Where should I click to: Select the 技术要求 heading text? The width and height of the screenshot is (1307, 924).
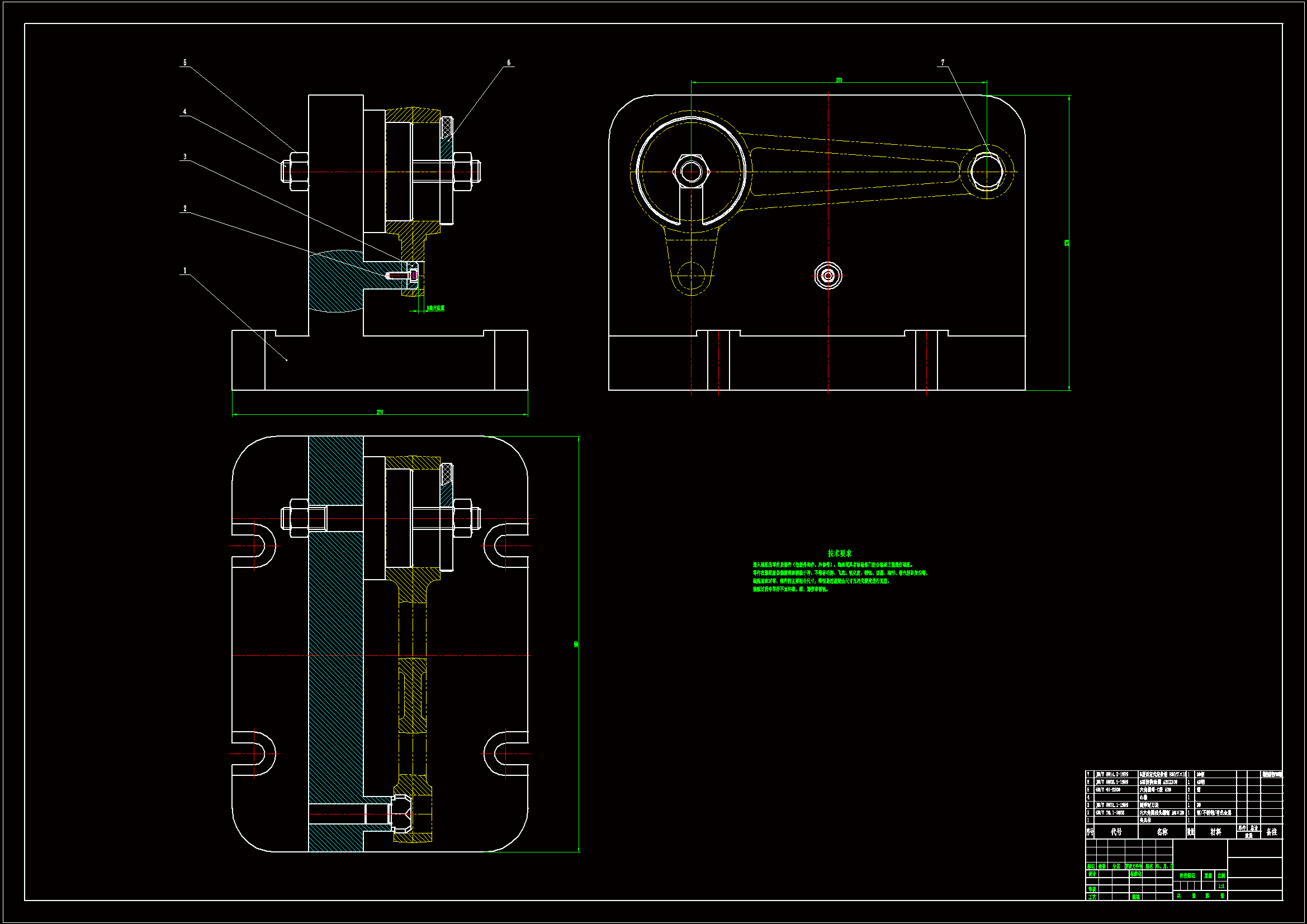(x=839, y=553)
